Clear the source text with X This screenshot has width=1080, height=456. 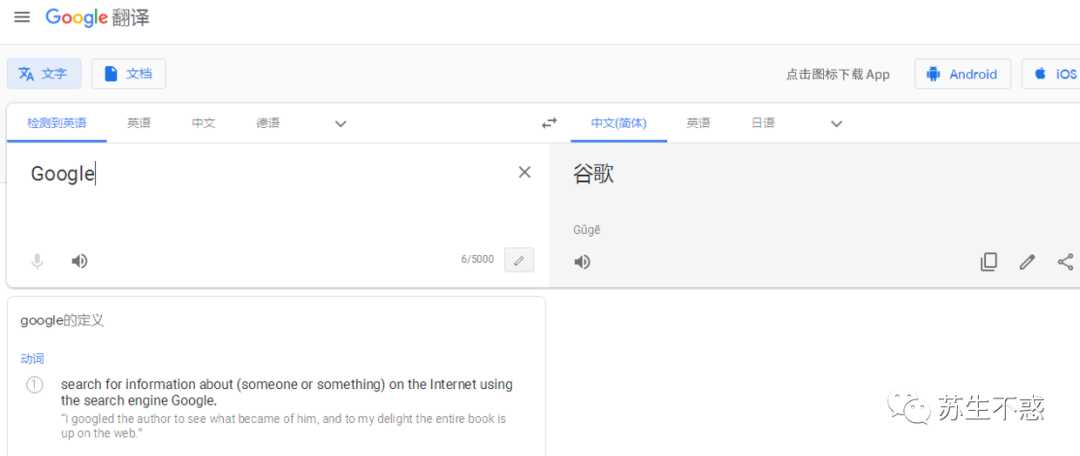(524, 172)
